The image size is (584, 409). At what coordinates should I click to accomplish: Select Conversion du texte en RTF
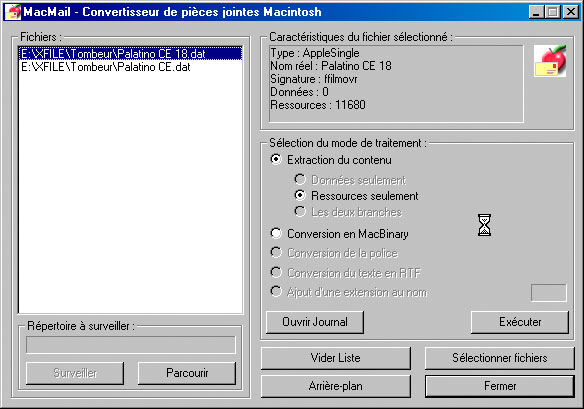[x=276, y=272]
